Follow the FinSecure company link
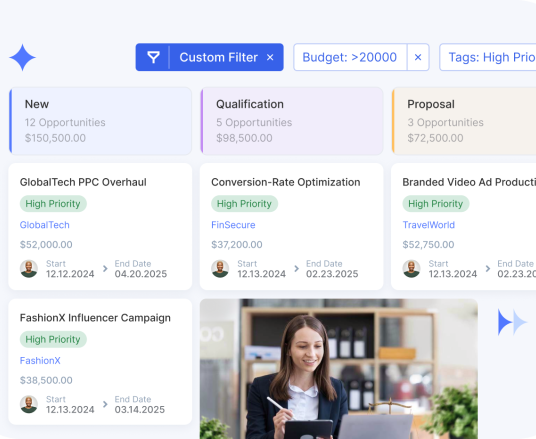The width and height of the screenshot is (536, 439). click(x=233, y=225)
